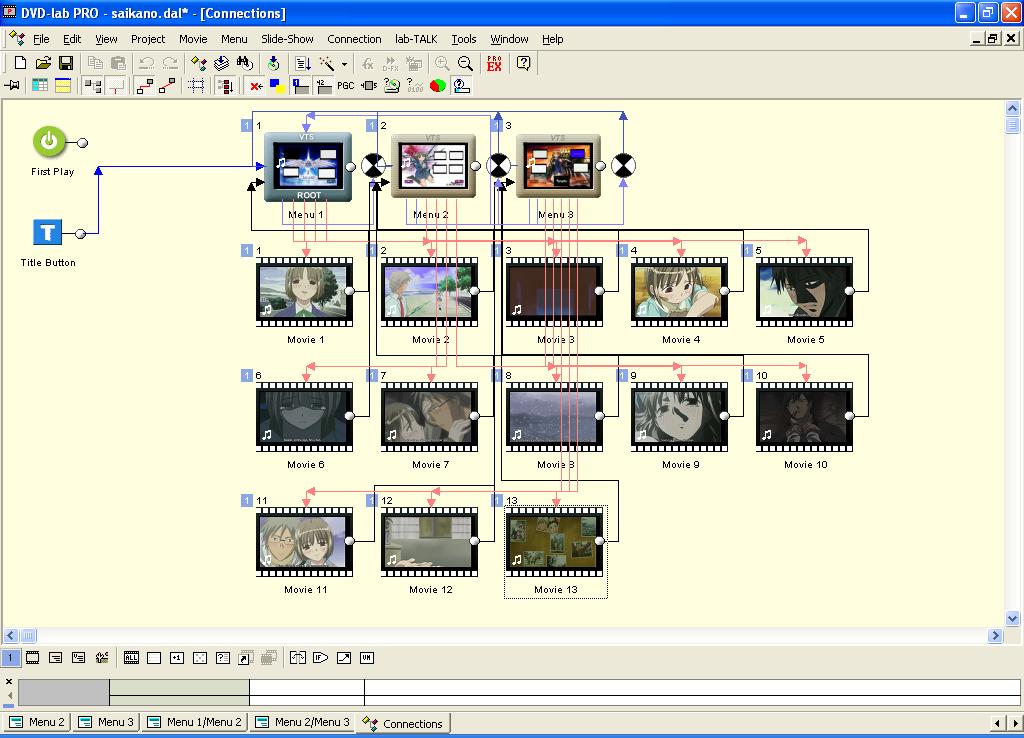The width and height of the screenshot is (1024, 738).
Task: Click the diagonal arrow icon in the bottom toolbar
Action: (344, 658)
